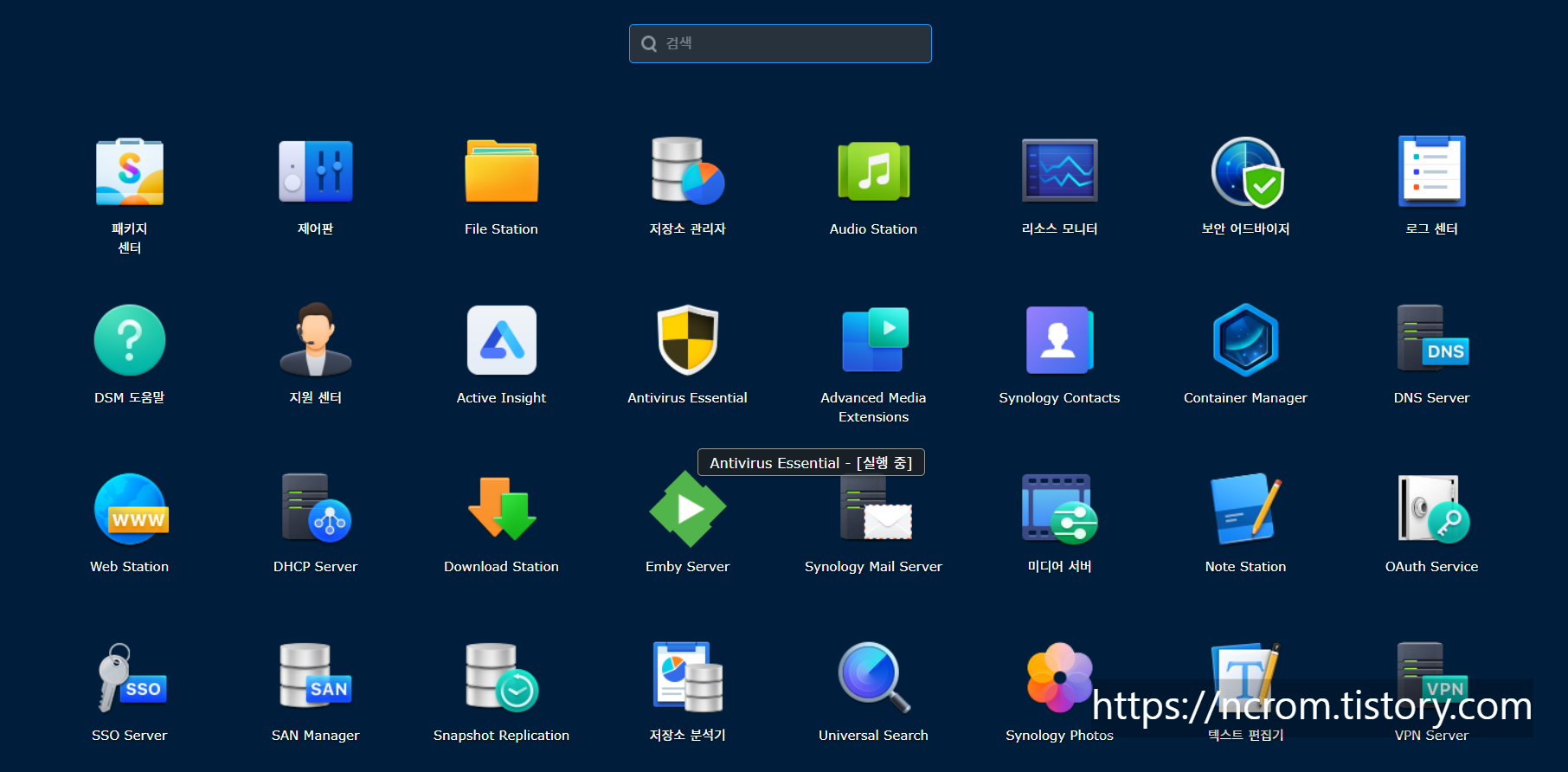The height and width of the screenshot is (772, 1568).
Task: Launch Note Station
Action: [1246, 509]
